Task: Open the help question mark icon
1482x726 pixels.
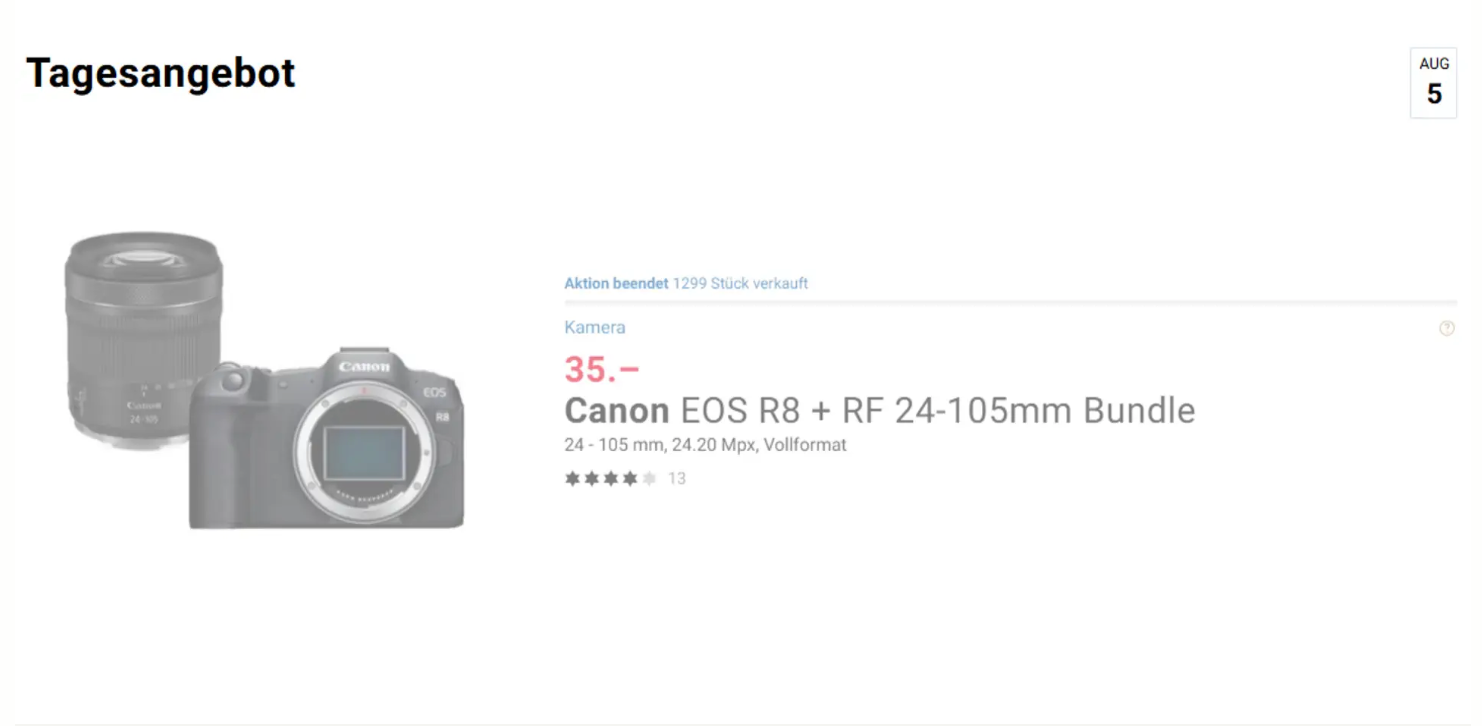Action: pyautogui.click(x=1447, y=327)
